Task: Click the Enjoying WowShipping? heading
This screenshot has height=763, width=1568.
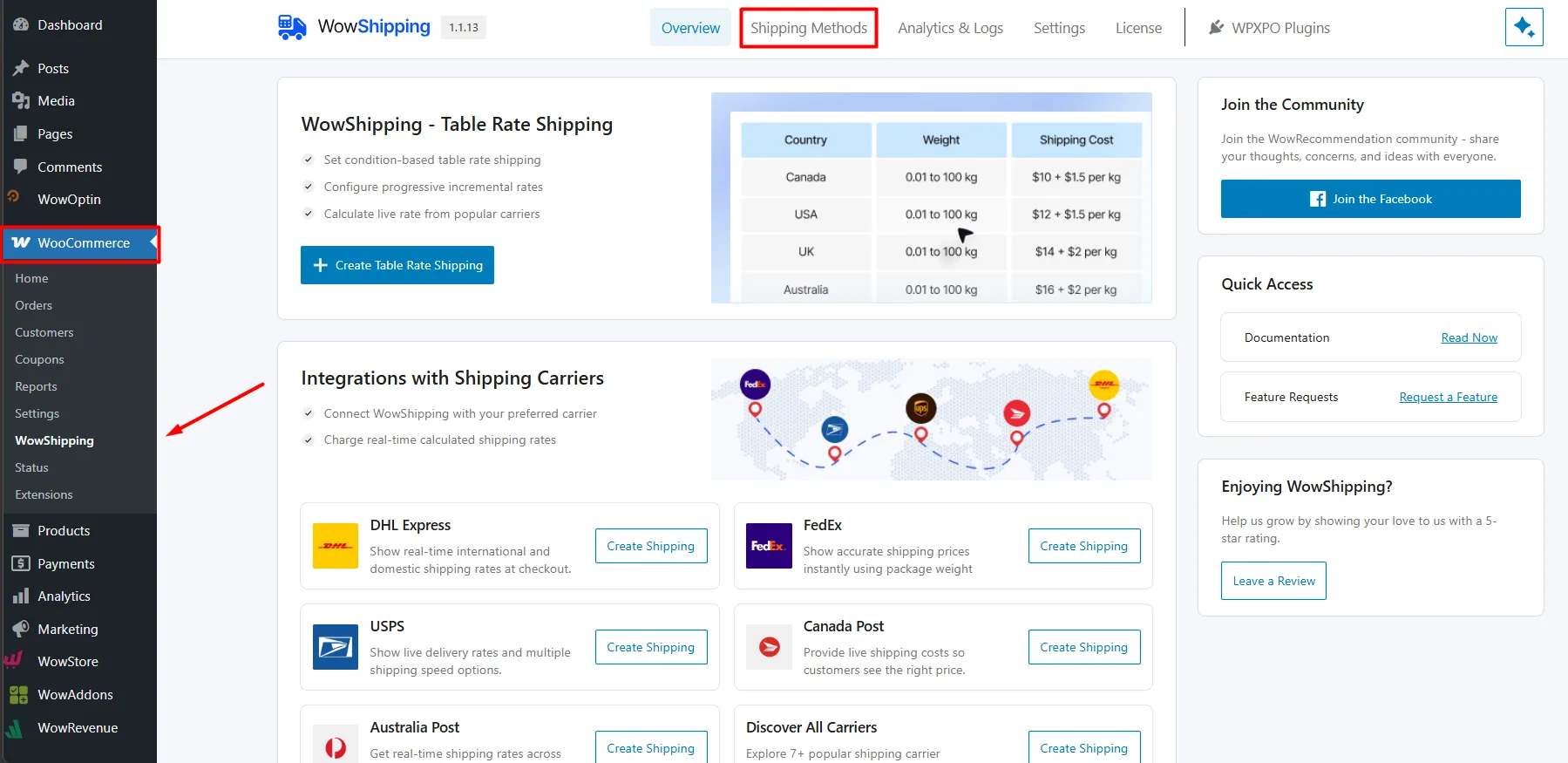Action: [x=1307, y=487]
